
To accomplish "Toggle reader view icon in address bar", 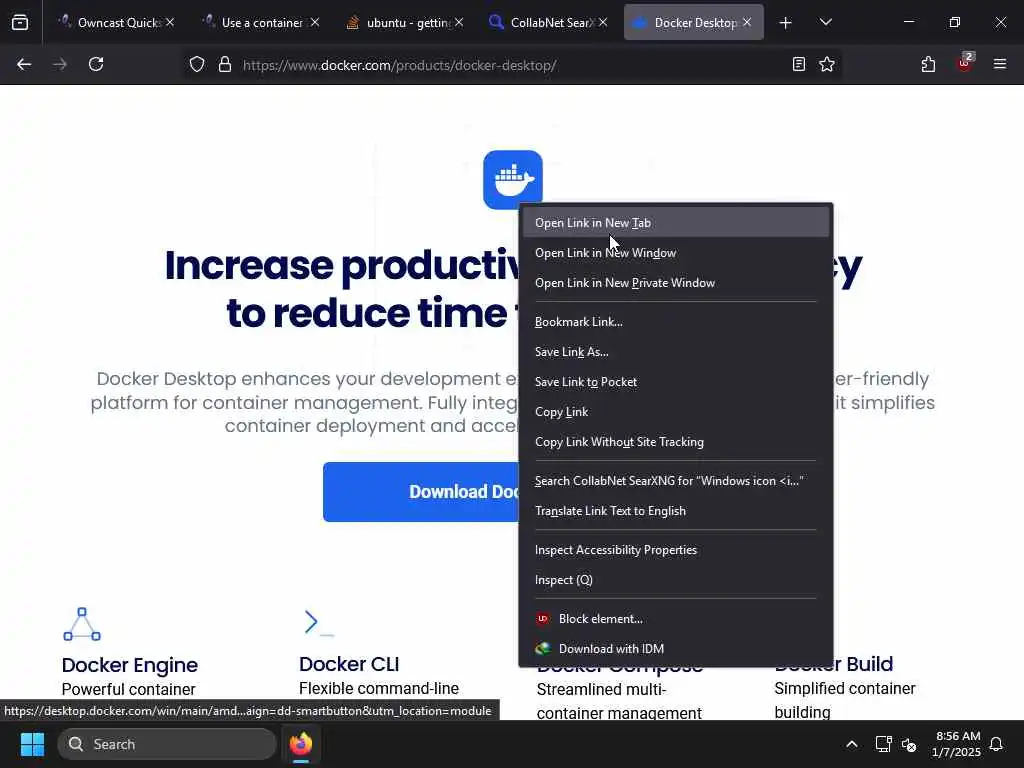I will click(799, 64).
